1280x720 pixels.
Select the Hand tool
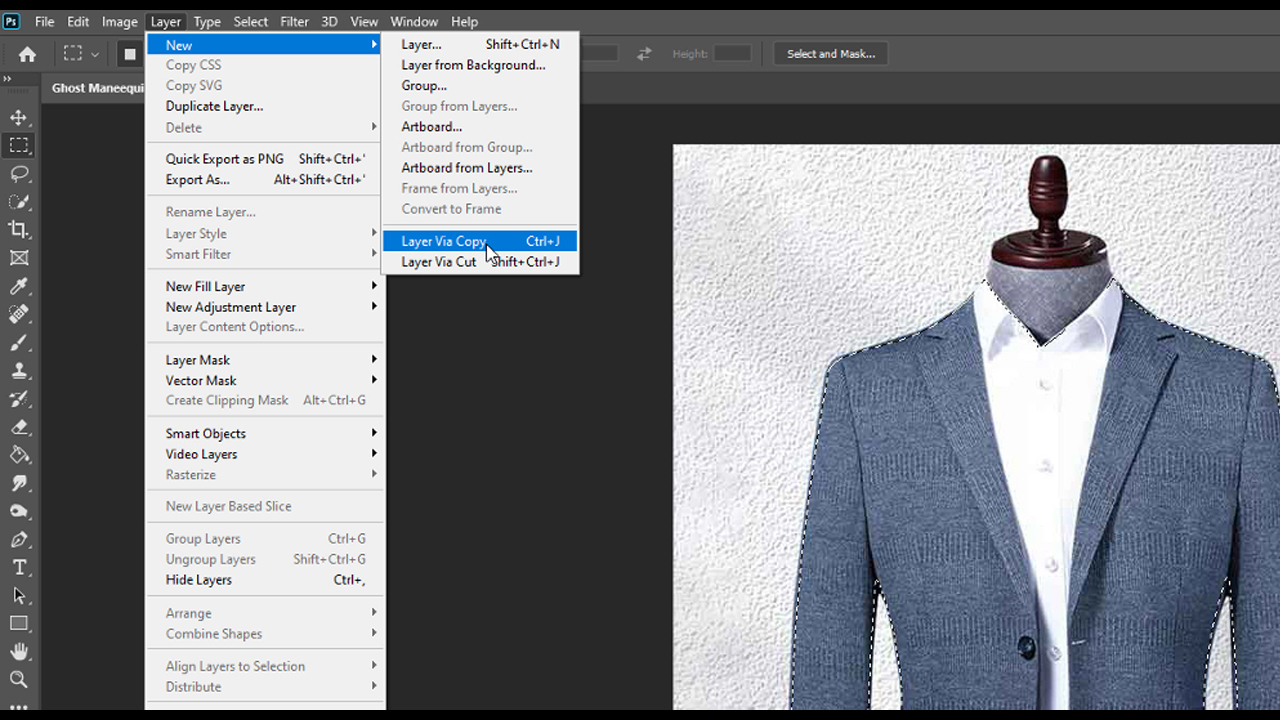point(19,651)
